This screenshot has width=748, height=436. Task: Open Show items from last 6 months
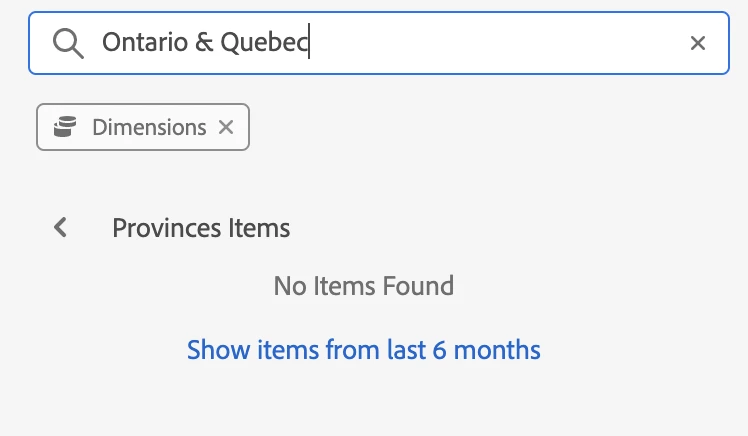(364, 350)
